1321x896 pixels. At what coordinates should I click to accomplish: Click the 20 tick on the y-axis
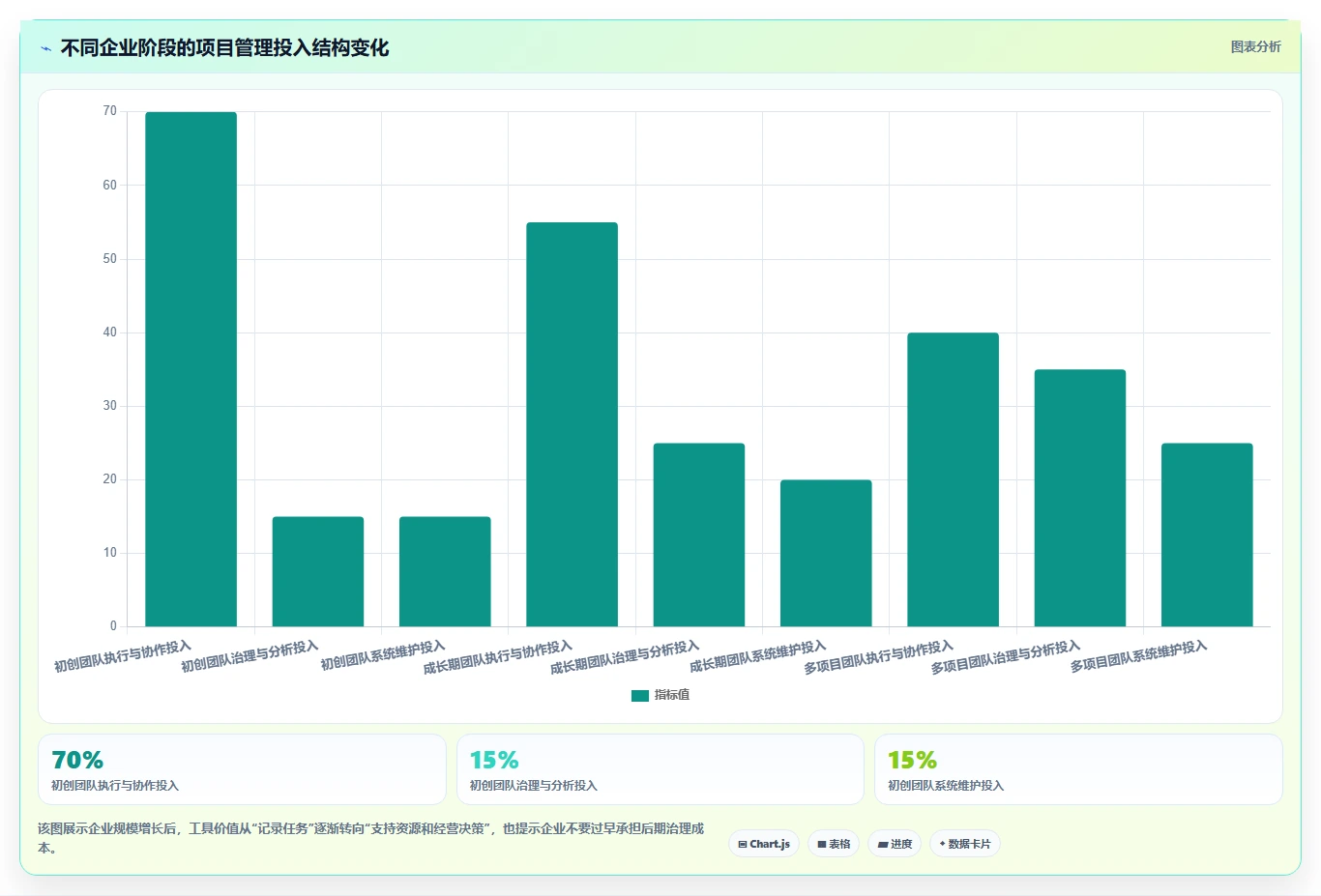[x=109, y=478]
